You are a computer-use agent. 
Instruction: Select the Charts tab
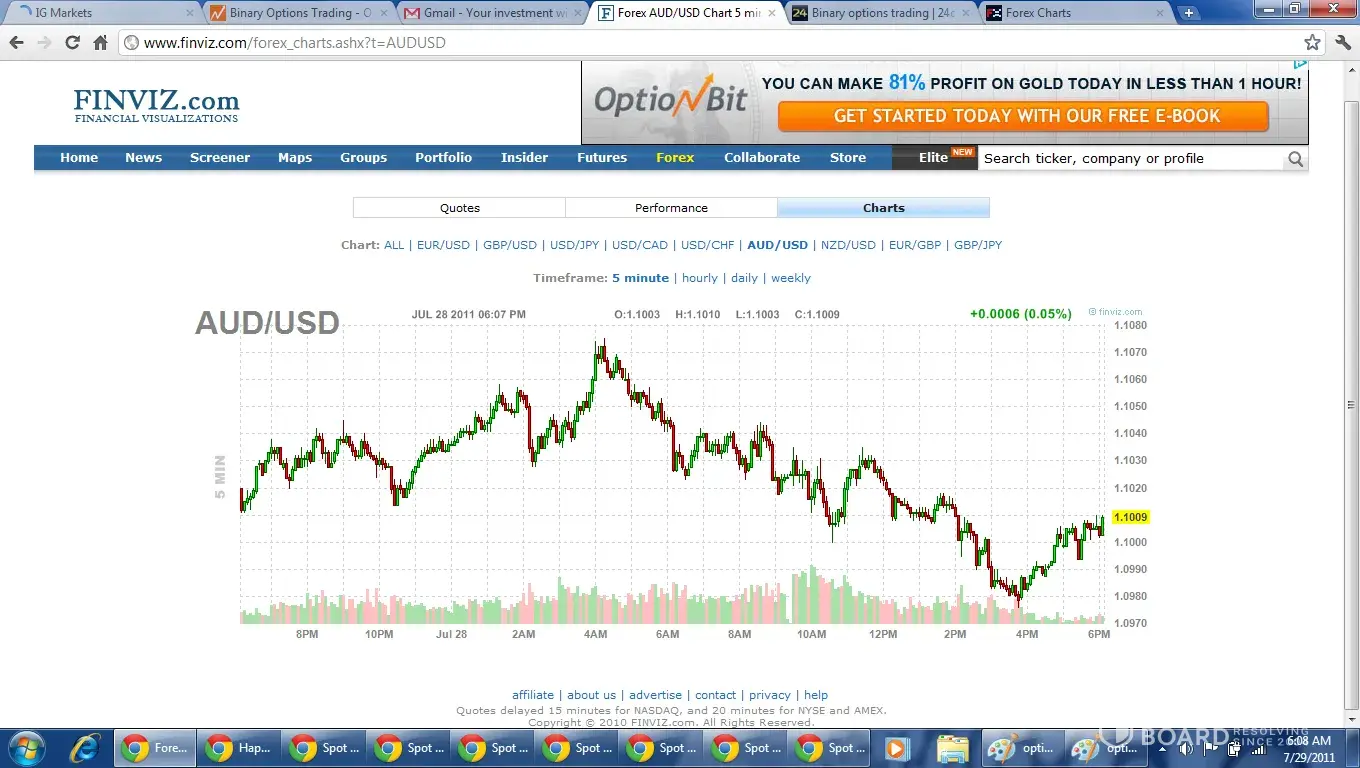point(884,208)
